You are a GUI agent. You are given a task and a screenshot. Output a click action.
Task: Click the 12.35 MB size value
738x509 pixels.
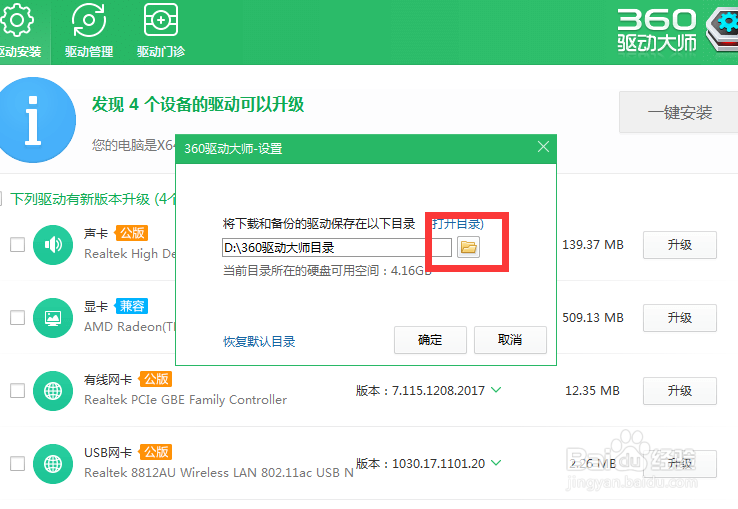pos(592,391)
